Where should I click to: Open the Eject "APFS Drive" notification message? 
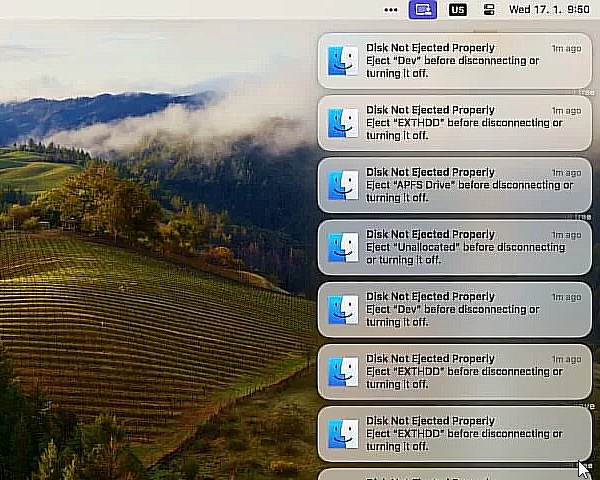469,191
